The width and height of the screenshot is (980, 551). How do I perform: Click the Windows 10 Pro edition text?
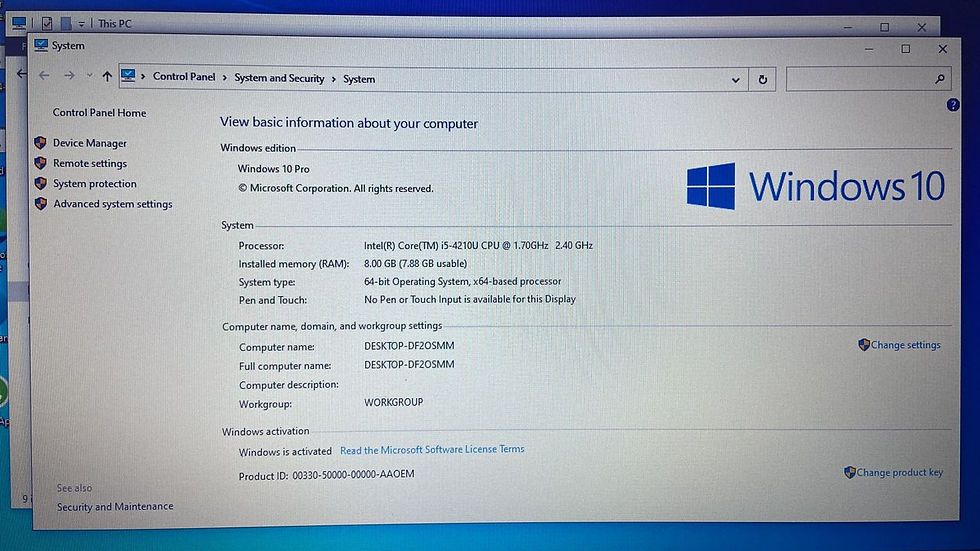point(273,169)
